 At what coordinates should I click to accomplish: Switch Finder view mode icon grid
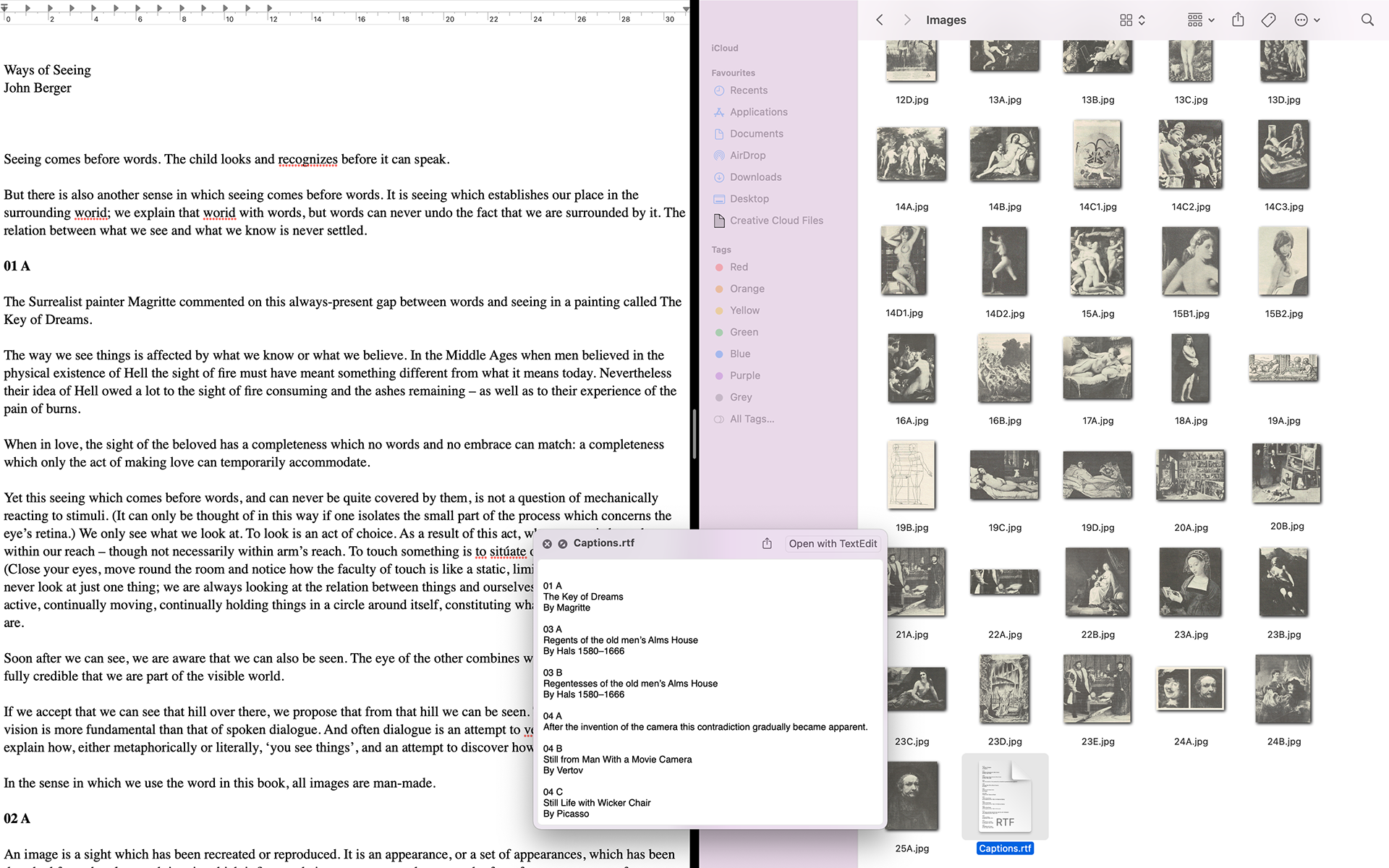(1132, 20)
